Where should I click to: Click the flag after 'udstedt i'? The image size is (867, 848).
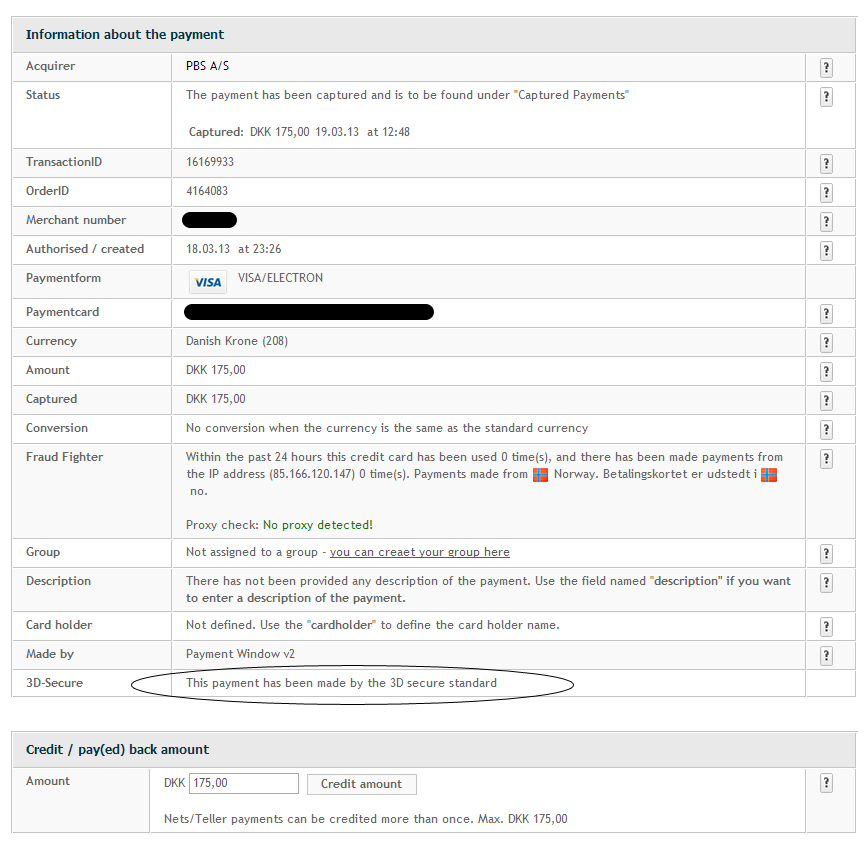[x=769, y=475]
